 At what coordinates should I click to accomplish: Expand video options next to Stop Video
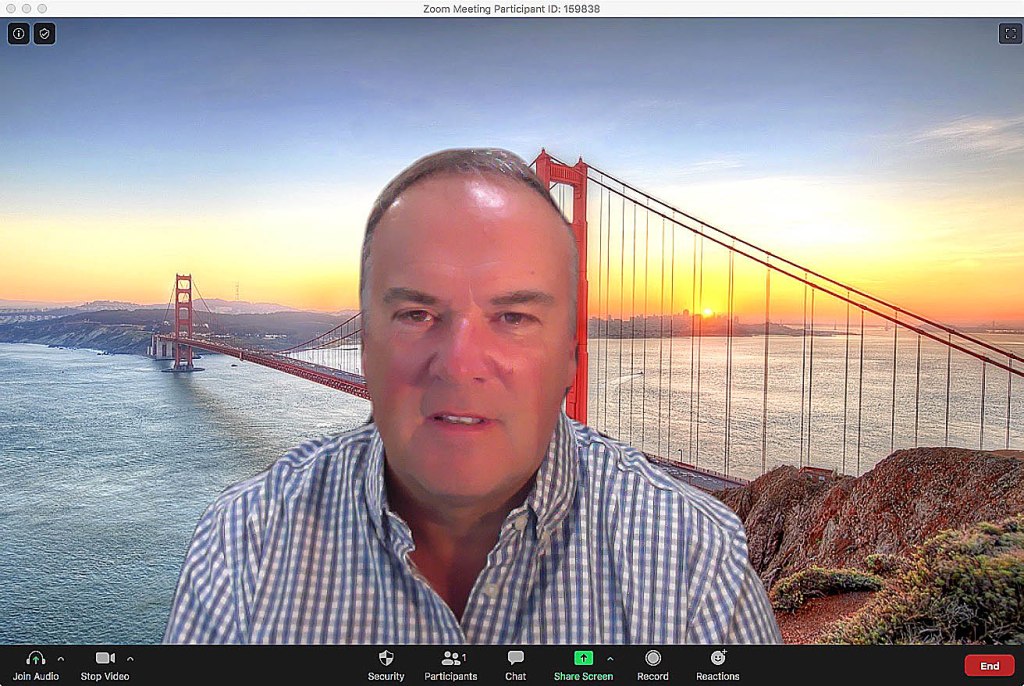click(130, 659)
